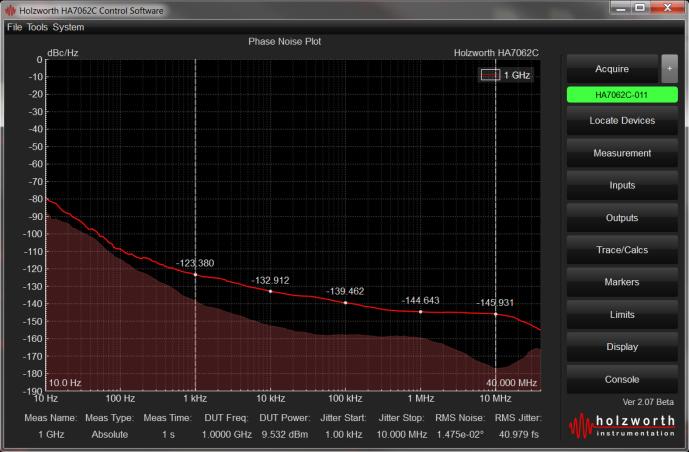Image resolution: width=689 pixels, height=452 pixels.
Task: Open the System menu
Action: click(69, 27)
